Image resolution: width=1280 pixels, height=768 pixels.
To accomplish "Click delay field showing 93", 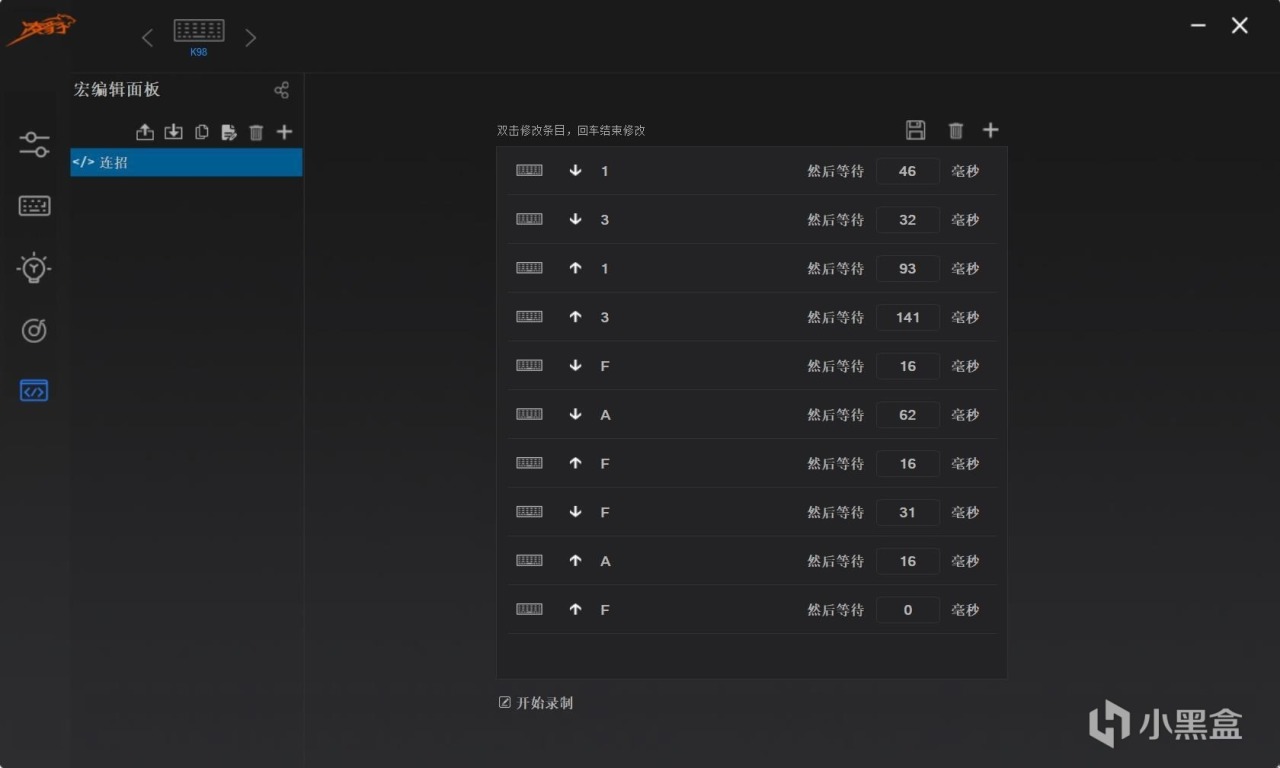I will (908, 268).
